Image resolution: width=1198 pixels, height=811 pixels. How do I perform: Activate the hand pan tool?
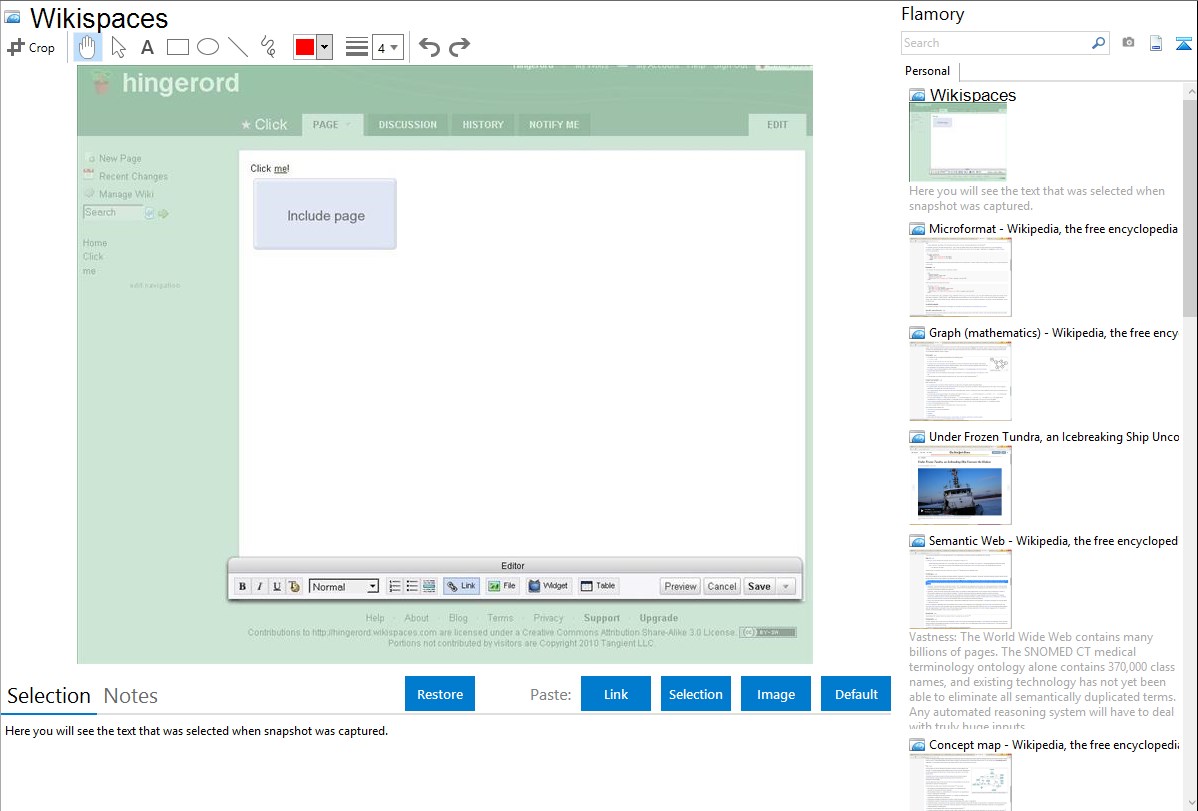[87, 47]
